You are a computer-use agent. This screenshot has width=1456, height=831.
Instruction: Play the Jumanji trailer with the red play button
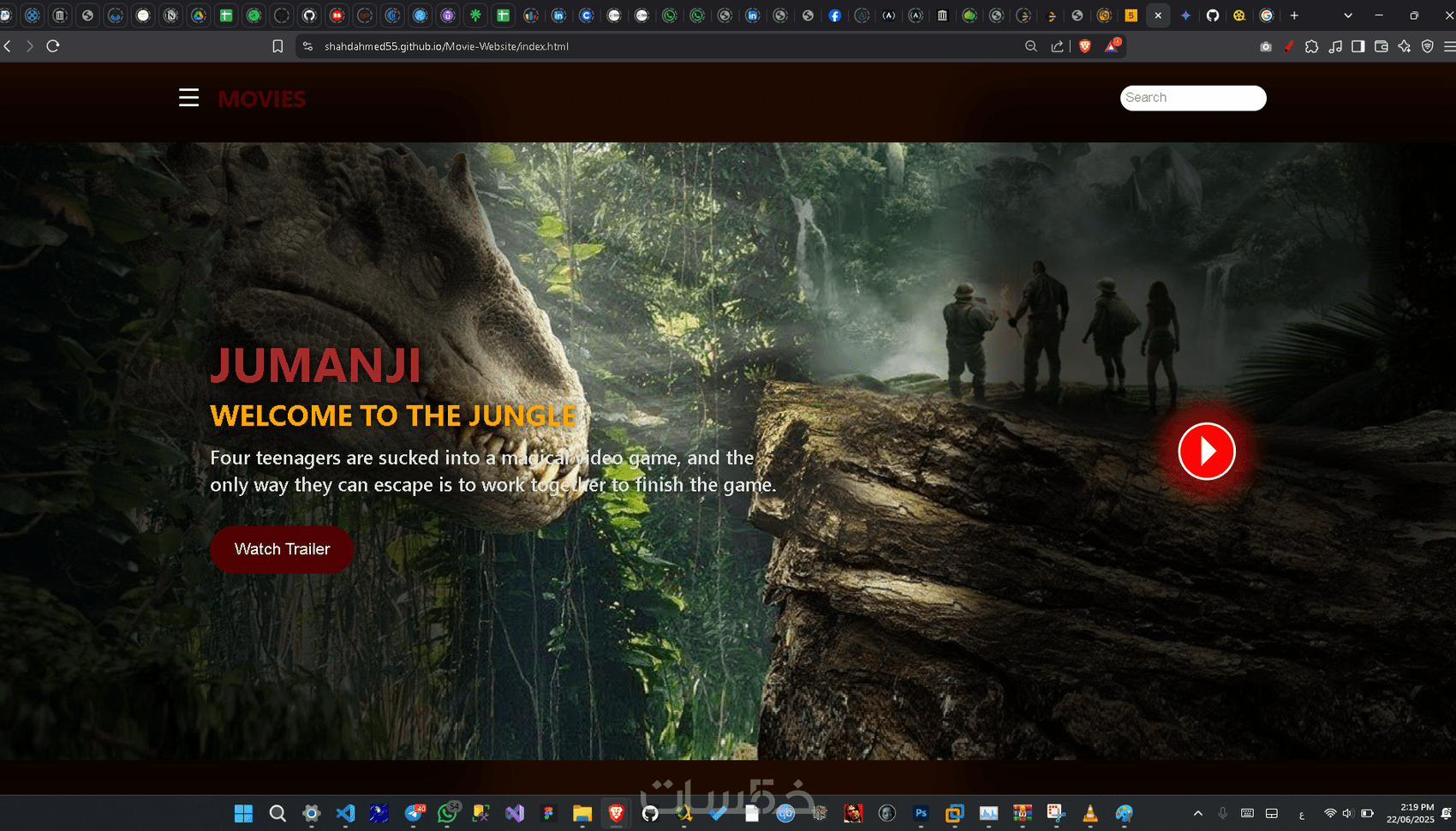point(1207,451)
